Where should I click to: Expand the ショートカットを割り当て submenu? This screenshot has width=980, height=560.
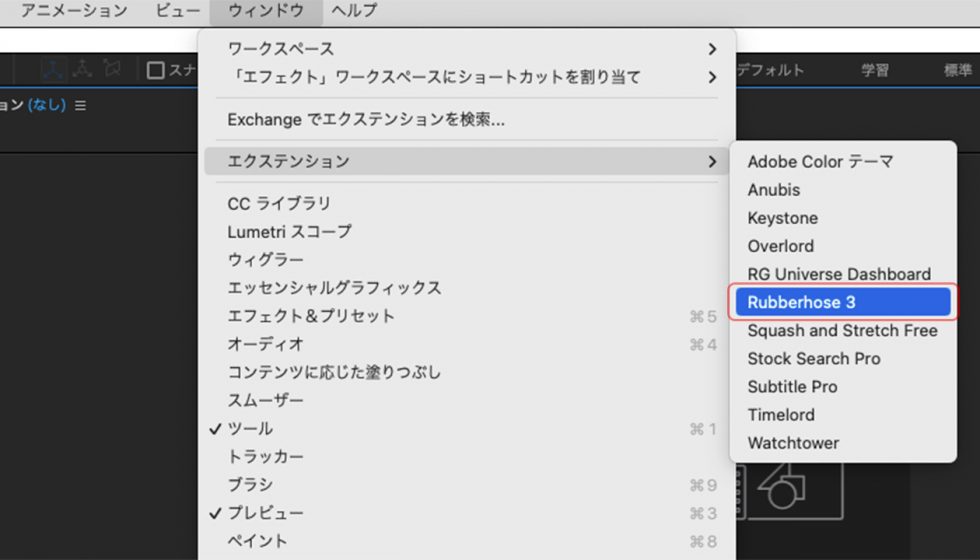pyautogui.click(x=467, y=77)
